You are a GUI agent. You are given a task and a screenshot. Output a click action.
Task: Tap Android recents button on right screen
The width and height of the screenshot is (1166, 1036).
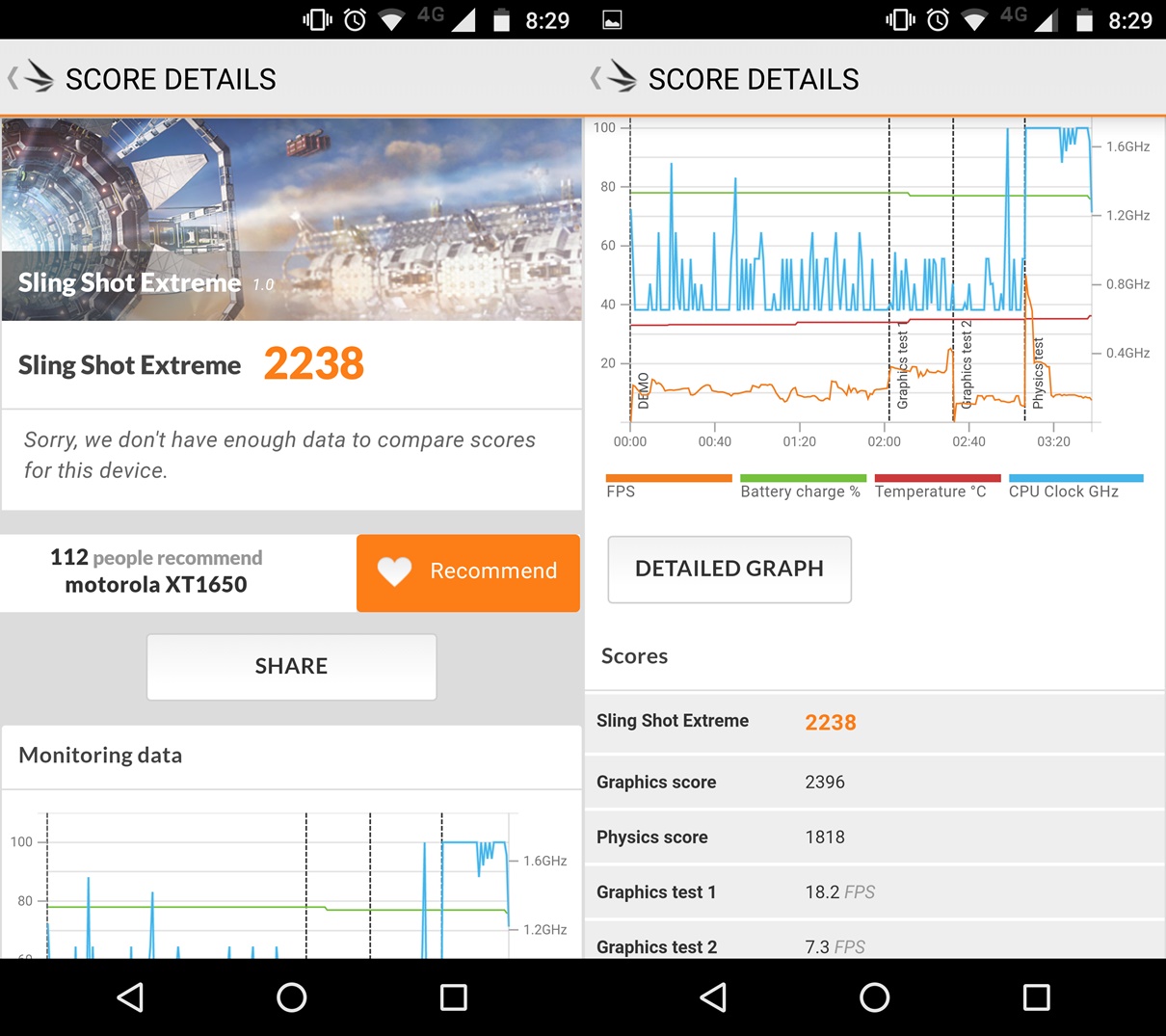[x=1036, y=996]
